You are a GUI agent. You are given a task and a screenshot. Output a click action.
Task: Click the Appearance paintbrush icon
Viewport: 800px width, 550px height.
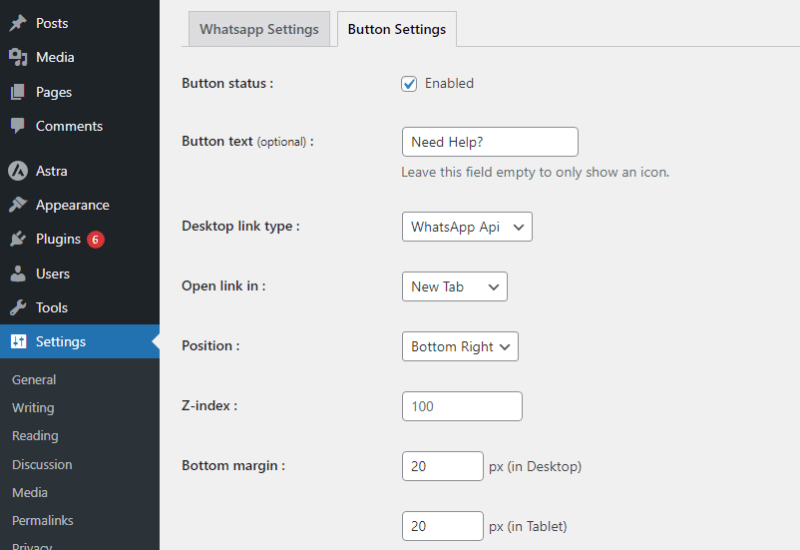tap(18, 205)
